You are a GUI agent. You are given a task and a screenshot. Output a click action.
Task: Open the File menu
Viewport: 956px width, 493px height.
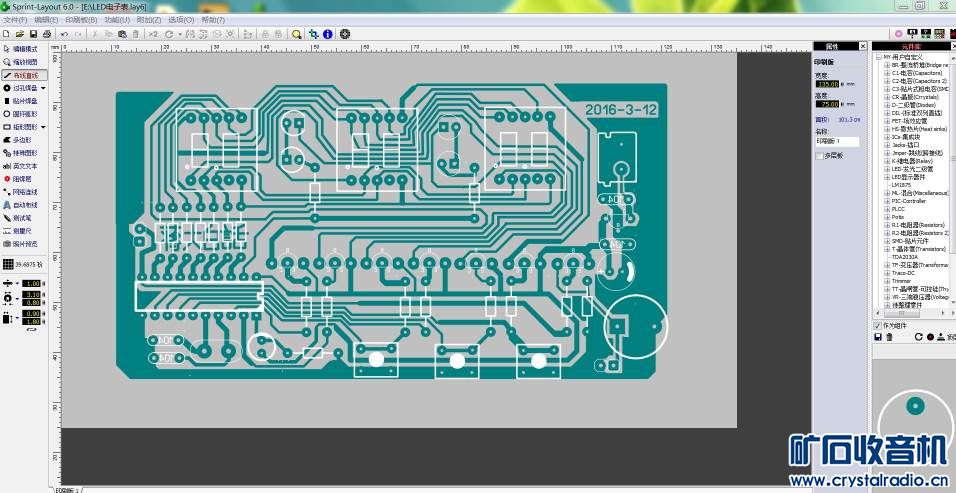click(x=14, y=19)
